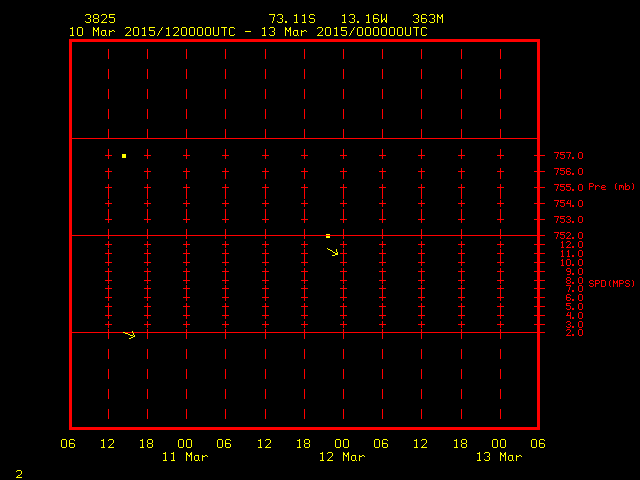This screenshot has height=480, width=640.
Task: Select the wind arrow near 12 Mar 00
Action: [x=333, y=252]
